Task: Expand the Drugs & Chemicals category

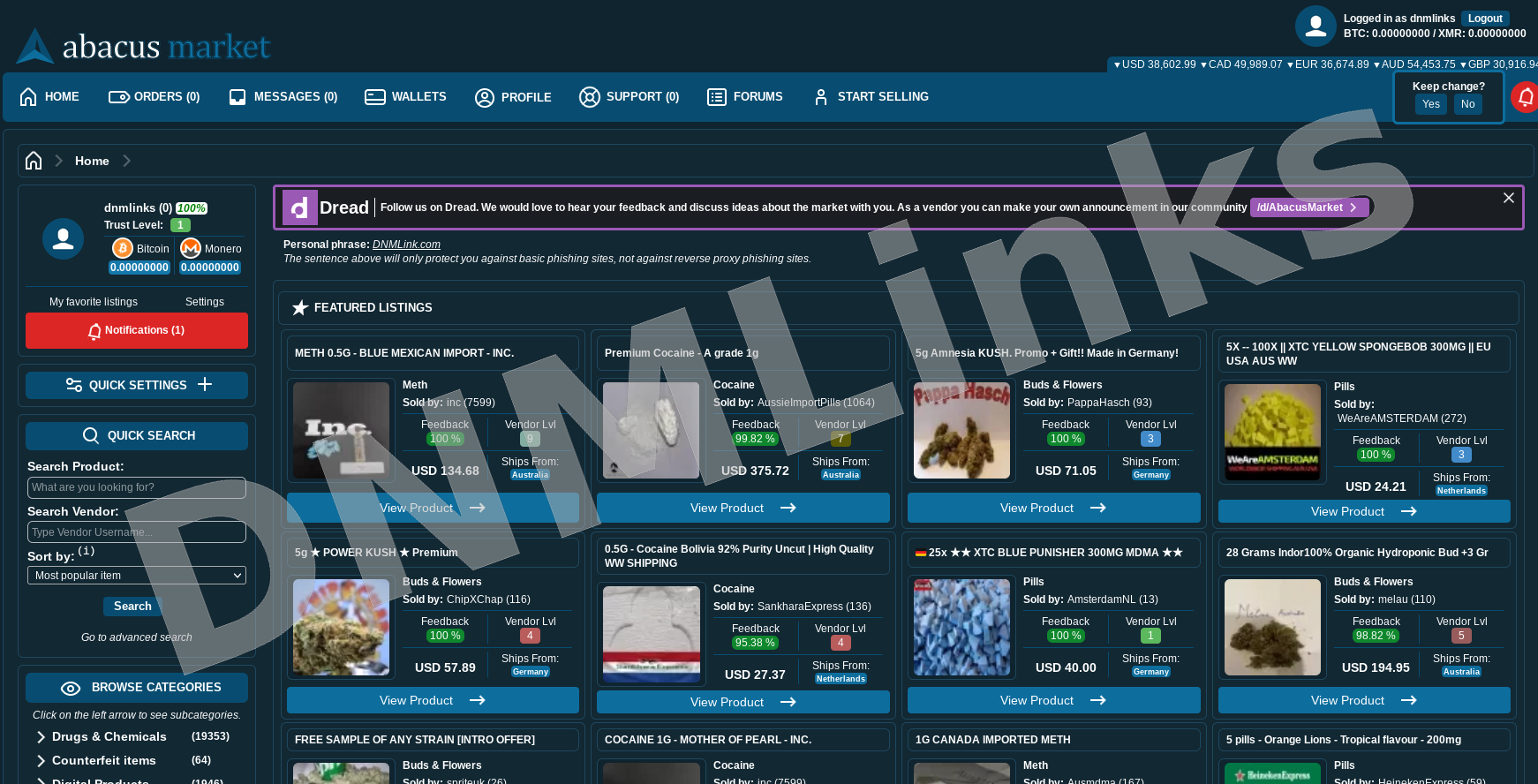Action: [x=41, y=736]
